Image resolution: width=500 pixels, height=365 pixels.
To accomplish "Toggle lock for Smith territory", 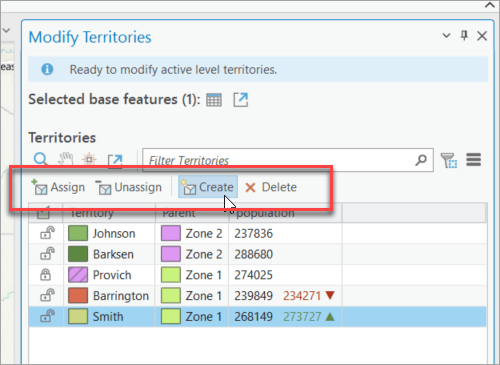I will [x=47, y=316].
